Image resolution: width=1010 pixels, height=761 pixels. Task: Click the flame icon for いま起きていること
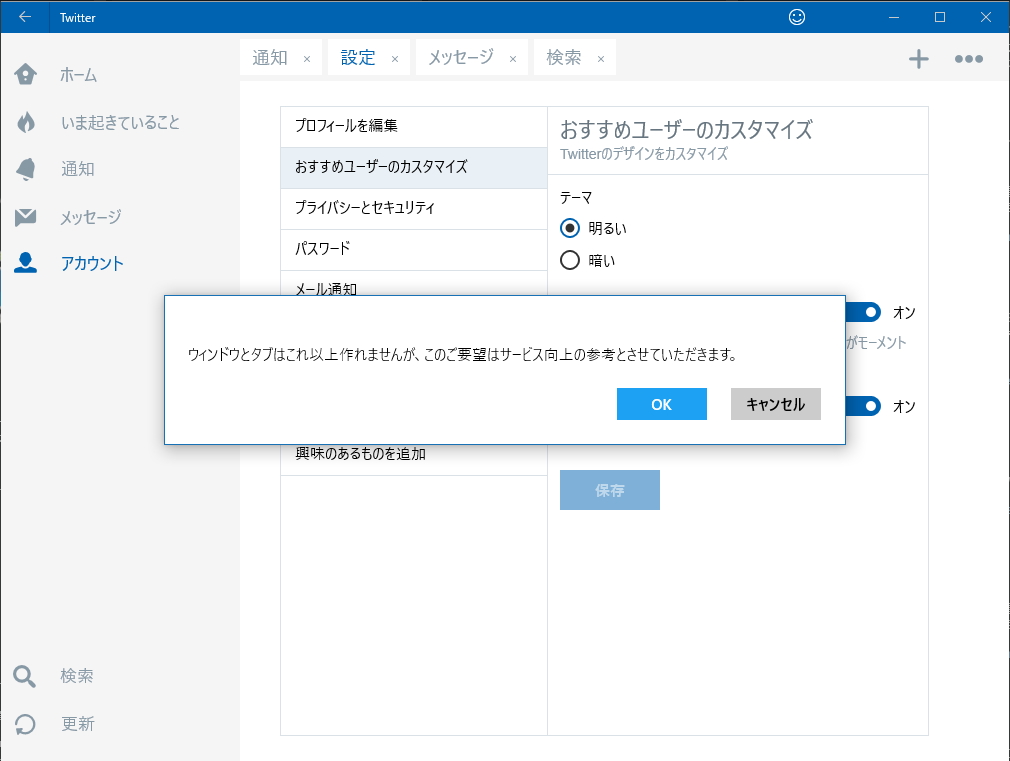26,122
